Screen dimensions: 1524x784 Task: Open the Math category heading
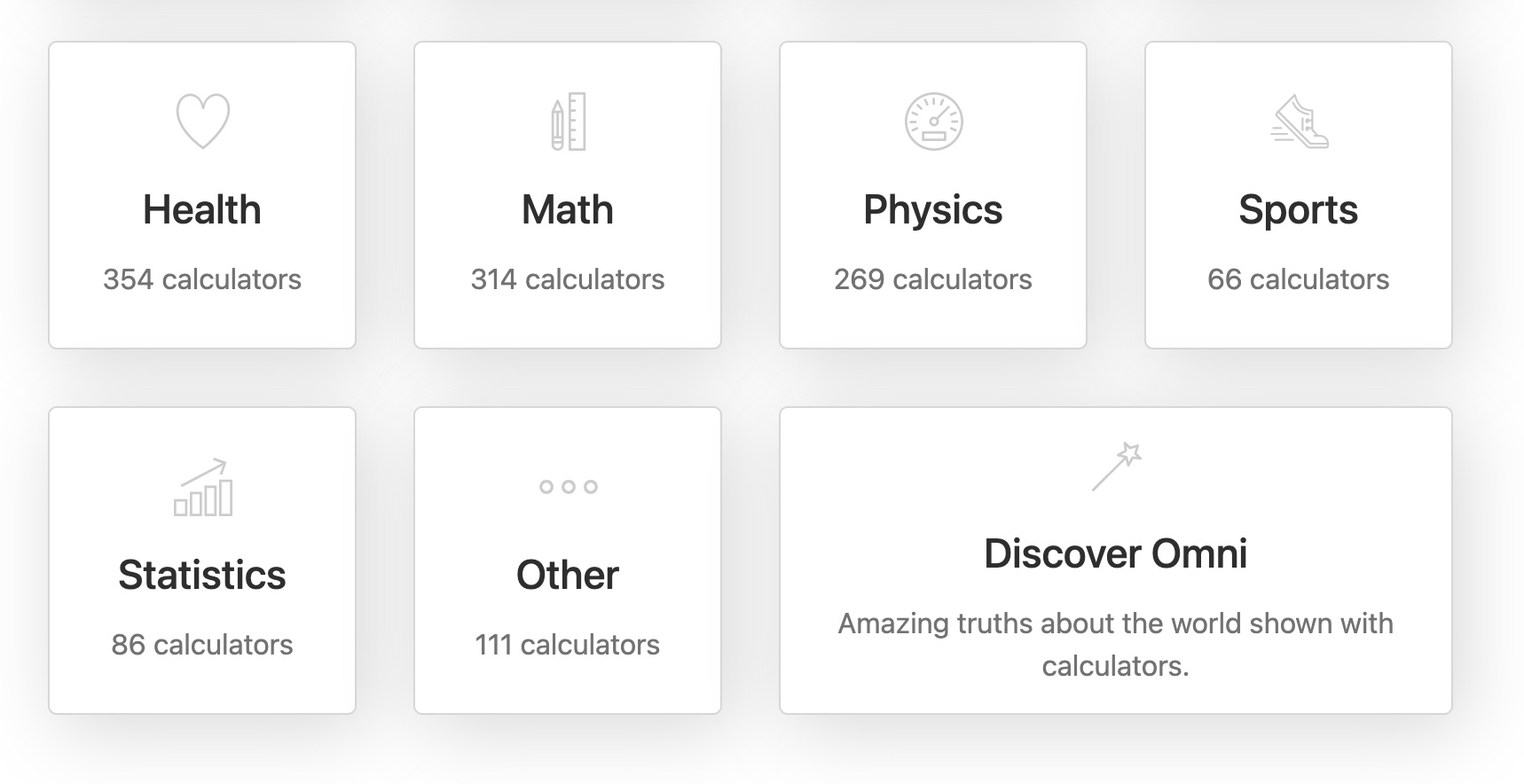(x=568, y=210)
